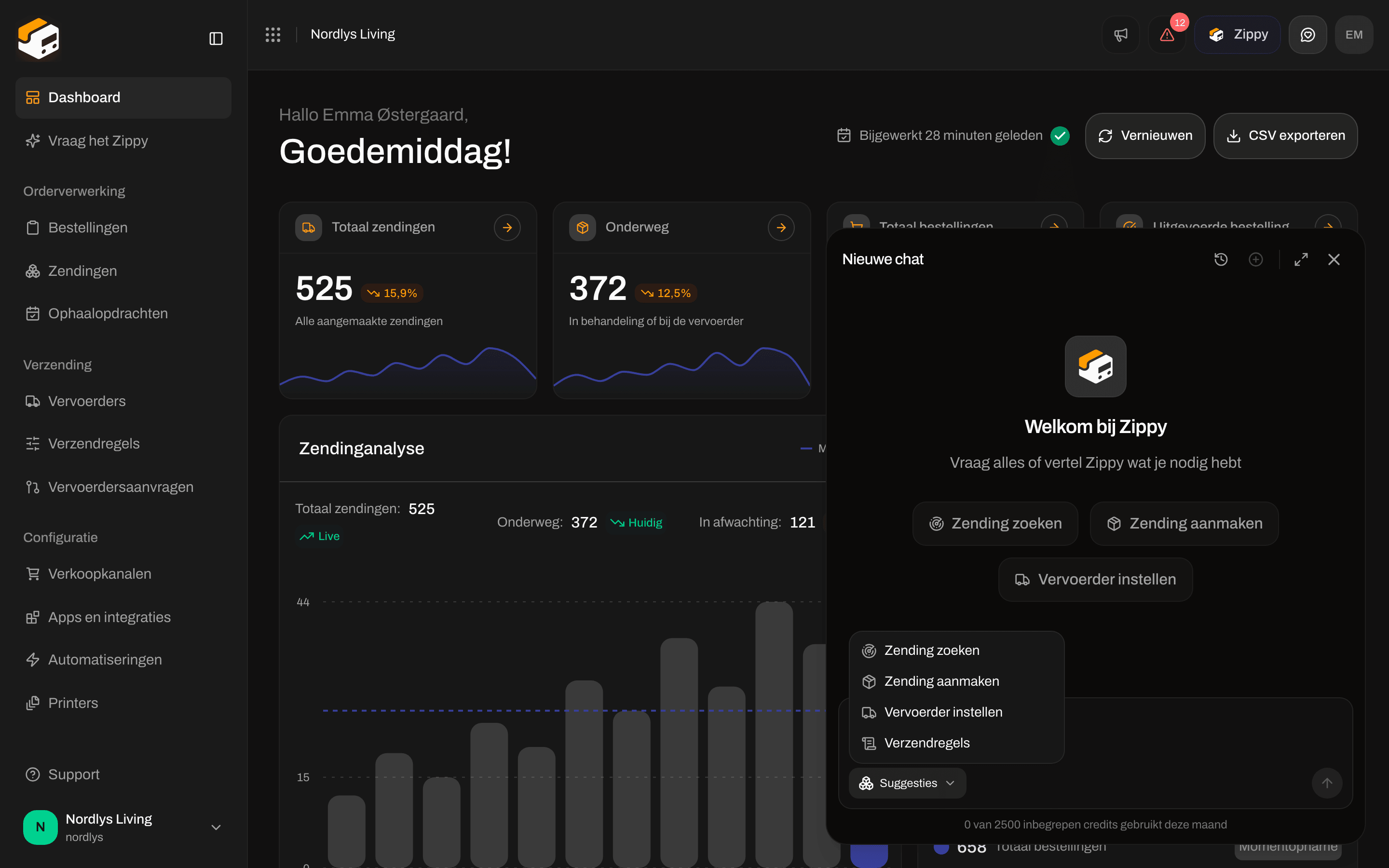
Task: Open Verzendregels in sidebar
Action: [x=123, y=444]
